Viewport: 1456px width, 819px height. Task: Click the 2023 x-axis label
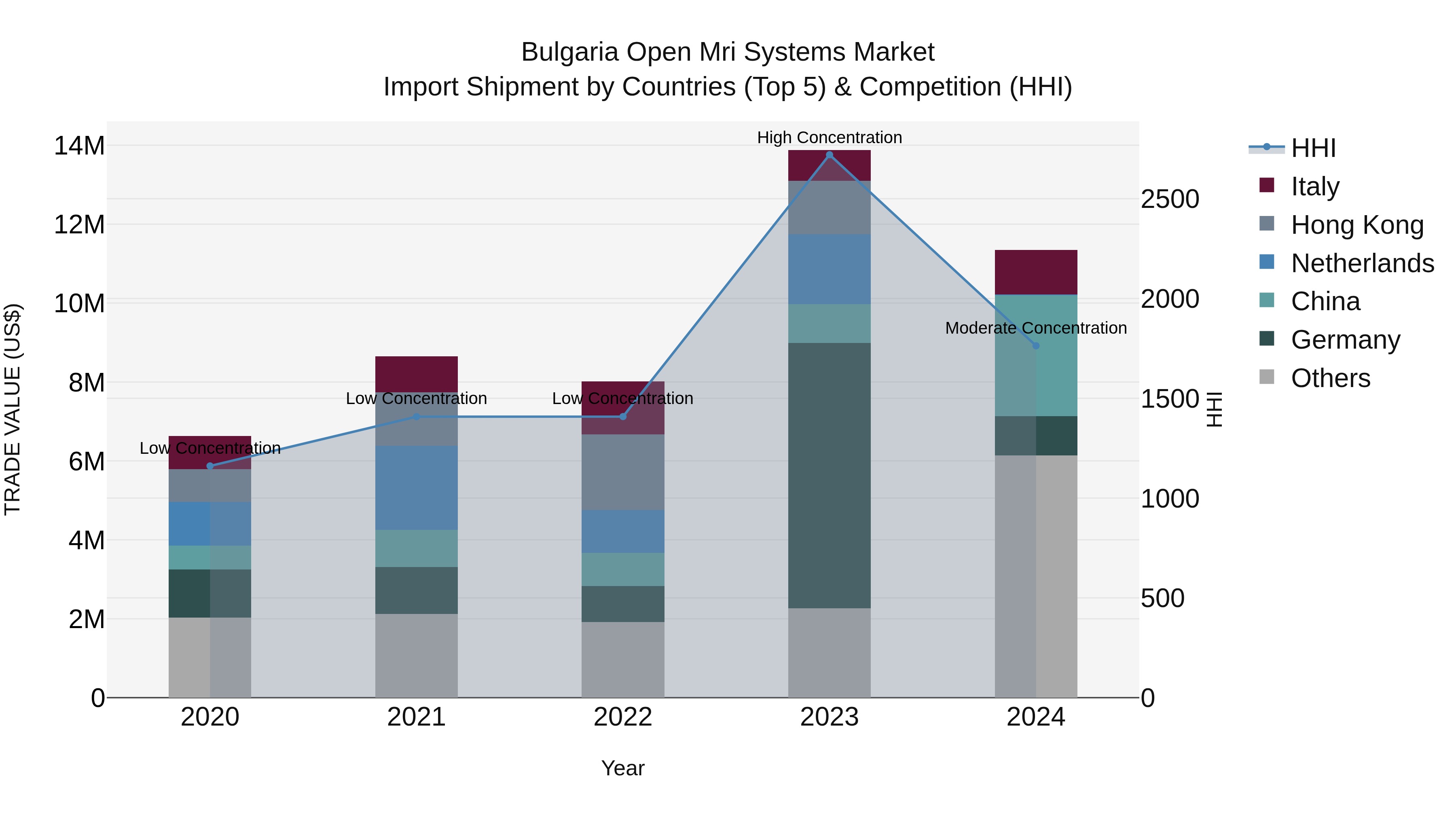tap(830, 717)
